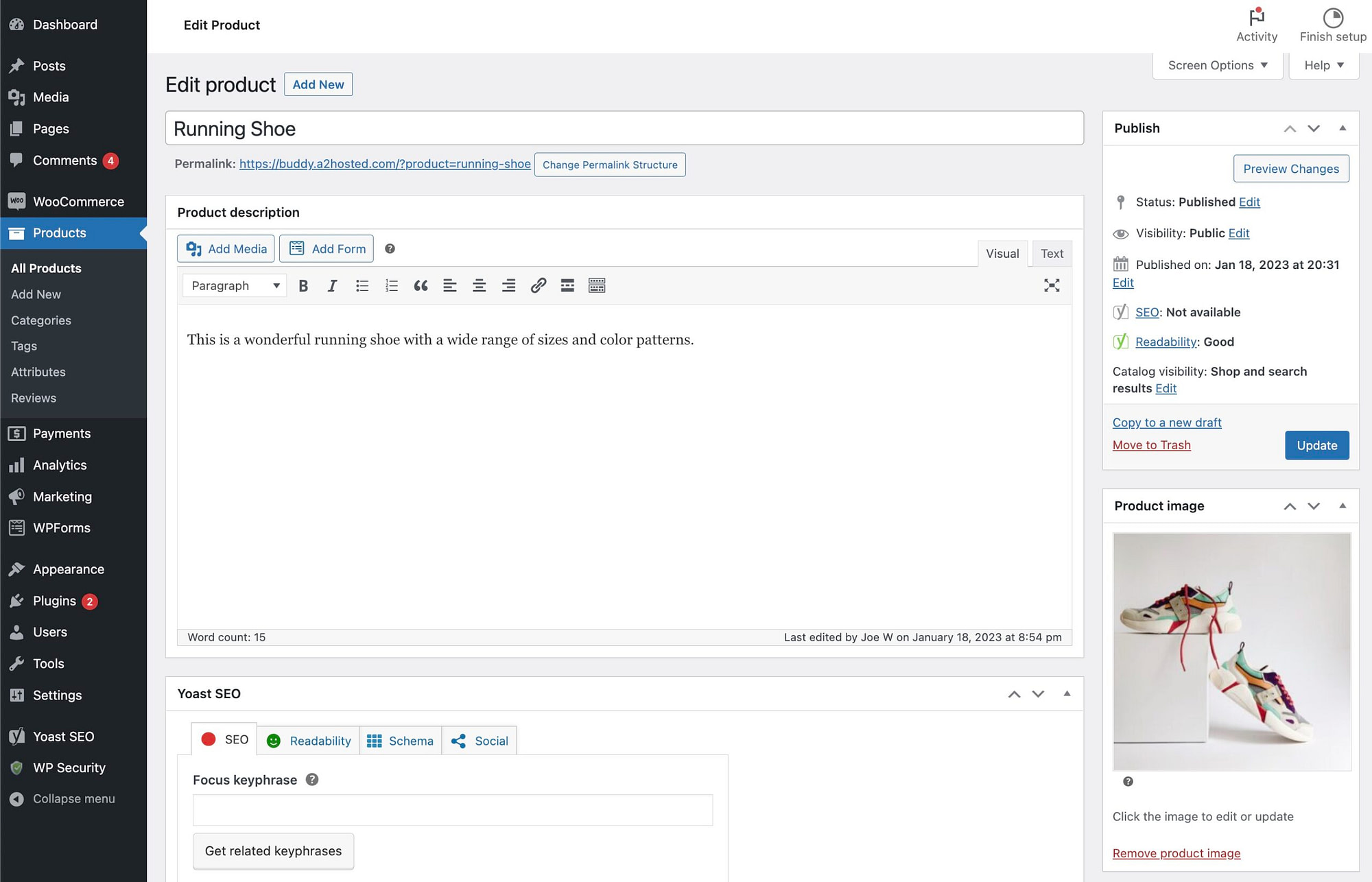
Task: Click the Bold formatting icon
Action: (x=303, y=286)
